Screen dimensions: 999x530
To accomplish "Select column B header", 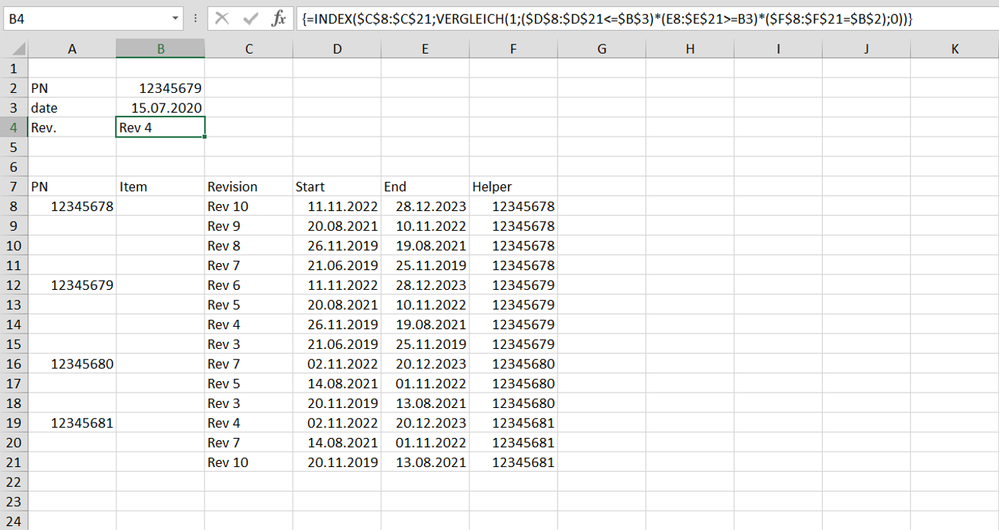I will (161, 49).
